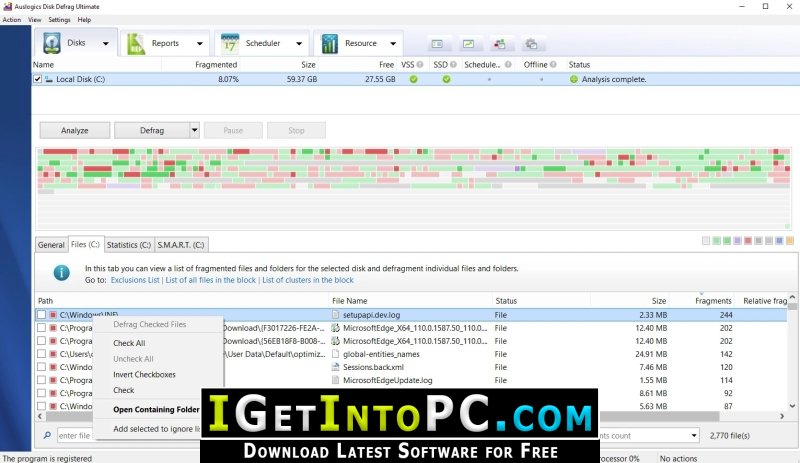Click the Analysis complete status icon

(574, 79)
